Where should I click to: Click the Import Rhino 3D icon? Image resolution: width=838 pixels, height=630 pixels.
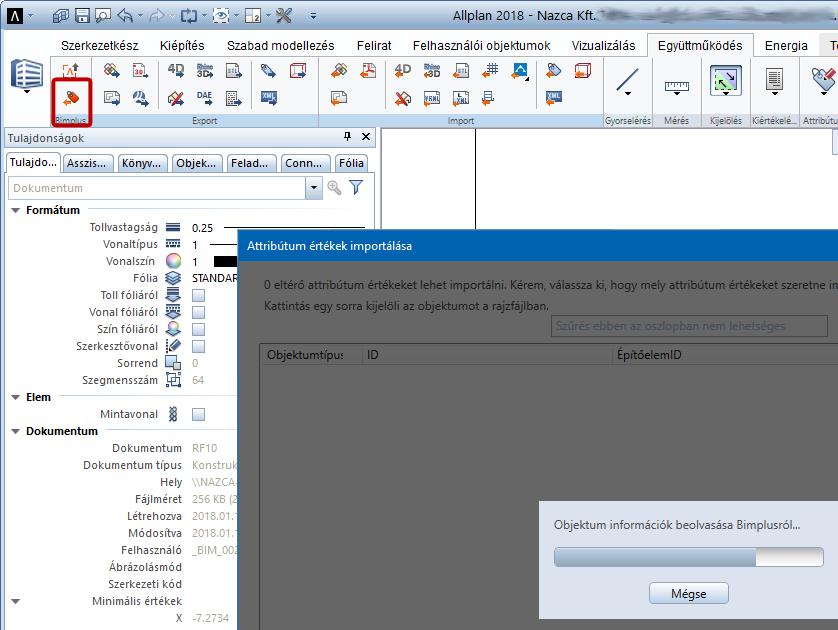[x=432, y=70]
